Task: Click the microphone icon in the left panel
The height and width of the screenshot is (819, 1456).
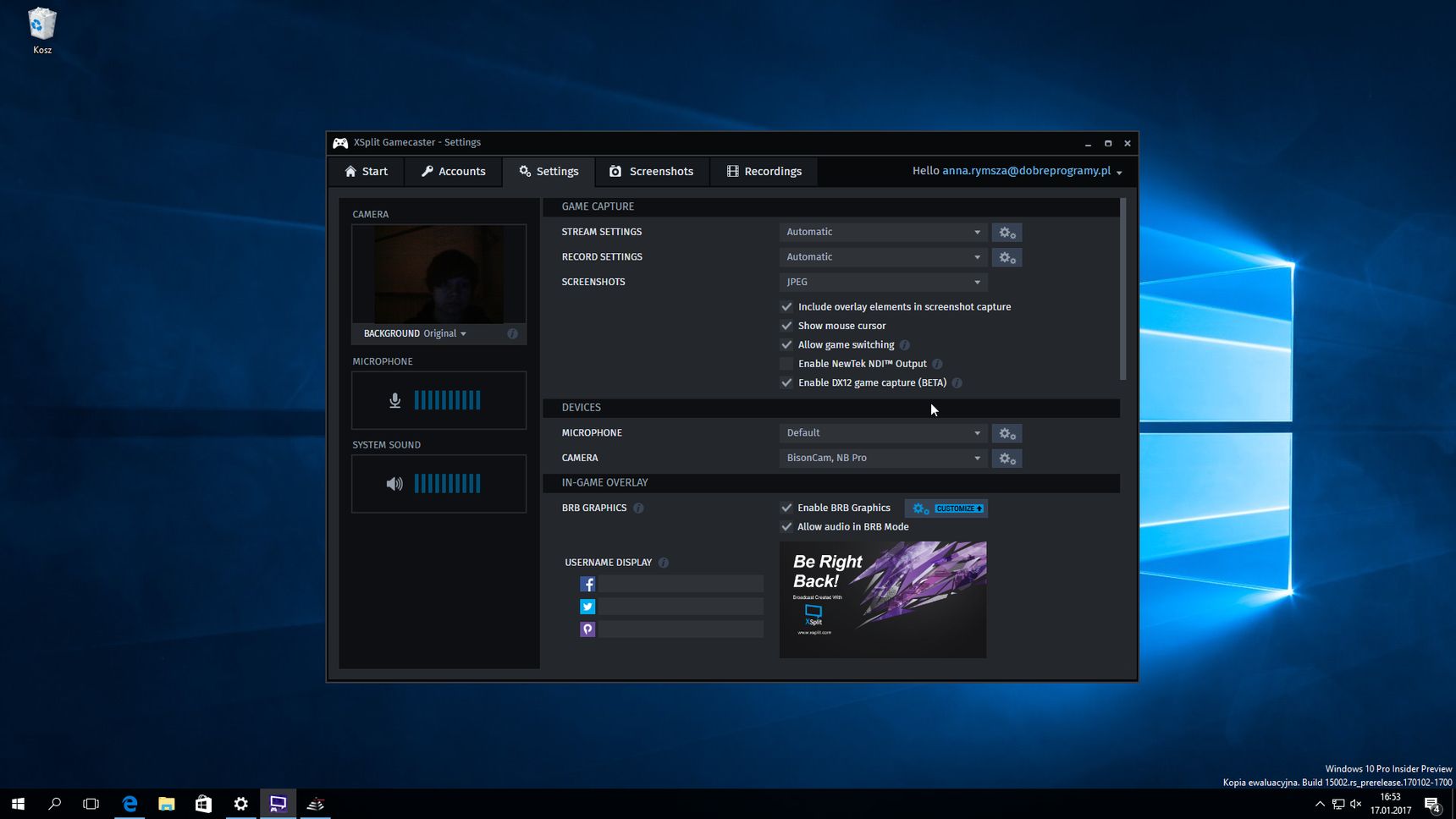Action: coord(394,400)
